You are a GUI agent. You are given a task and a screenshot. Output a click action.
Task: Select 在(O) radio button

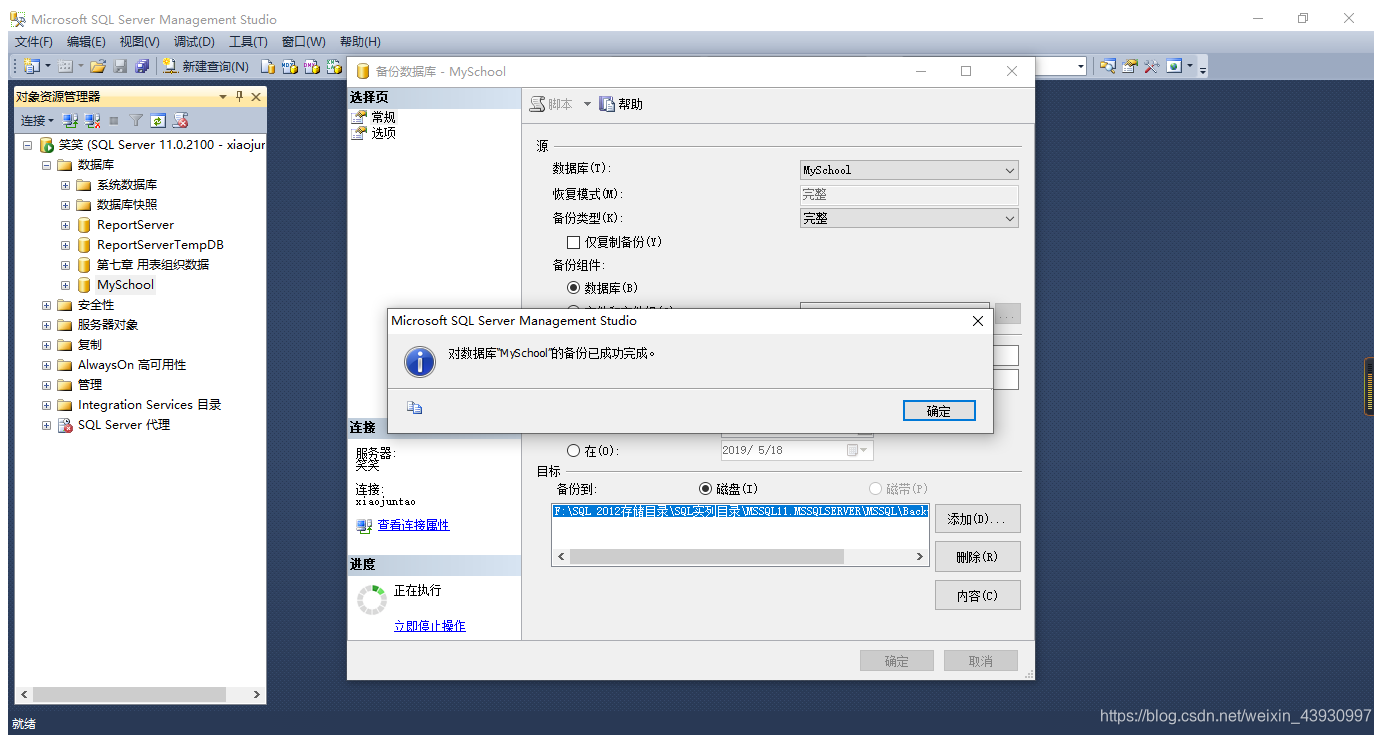pyautogui.click(x=574, y=451)
